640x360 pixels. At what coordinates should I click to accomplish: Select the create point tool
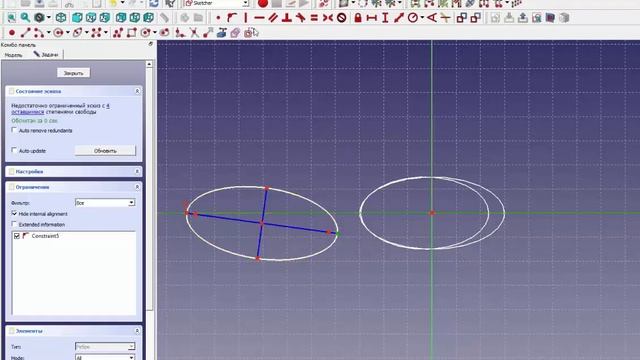pyautogui.click(x=12, y=33)
